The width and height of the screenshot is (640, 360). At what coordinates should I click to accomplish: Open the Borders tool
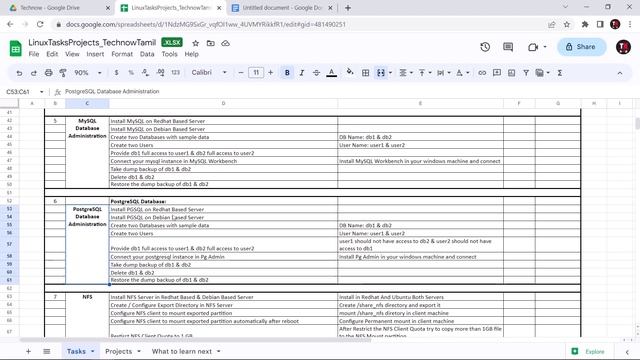coord(366,73)
